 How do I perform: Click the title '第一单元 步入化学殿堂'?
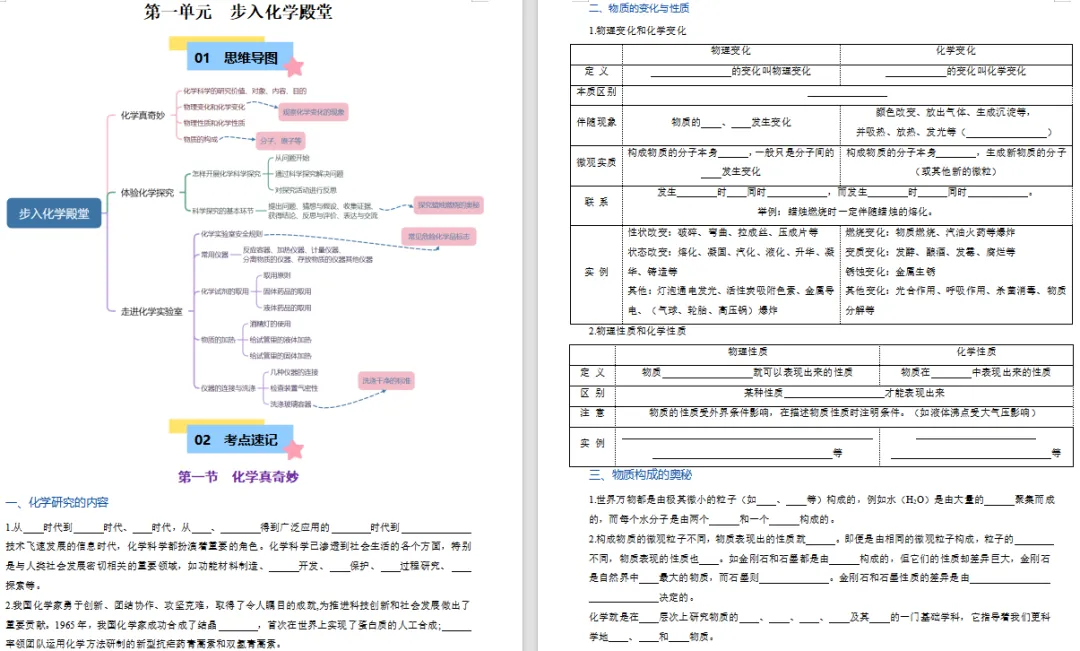click(238, 12)
